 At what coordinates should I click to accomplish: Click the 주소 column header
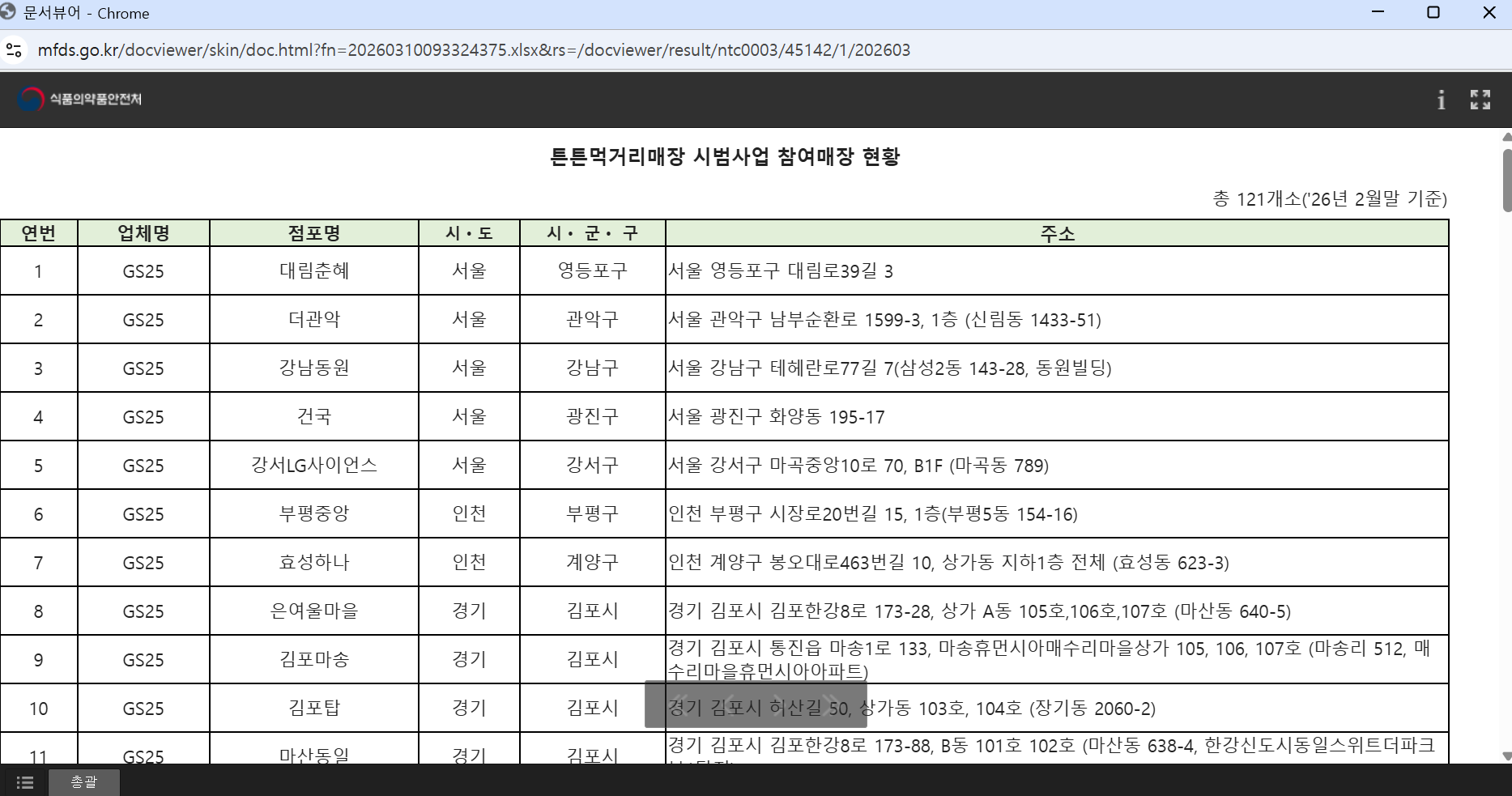point(1058,233)
